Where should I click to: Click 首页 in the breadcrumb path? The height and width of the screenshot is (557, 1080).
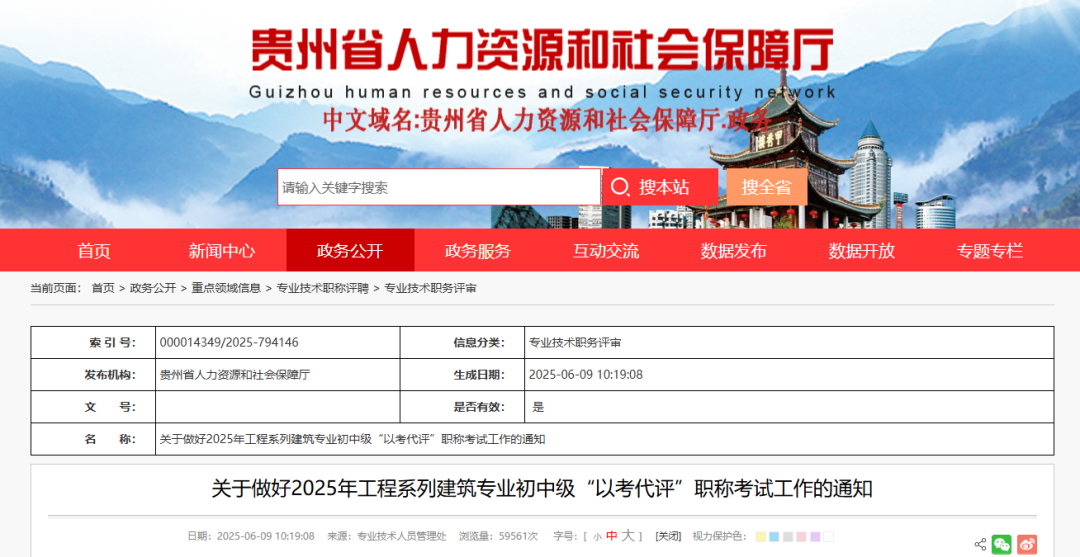(103, 288)
